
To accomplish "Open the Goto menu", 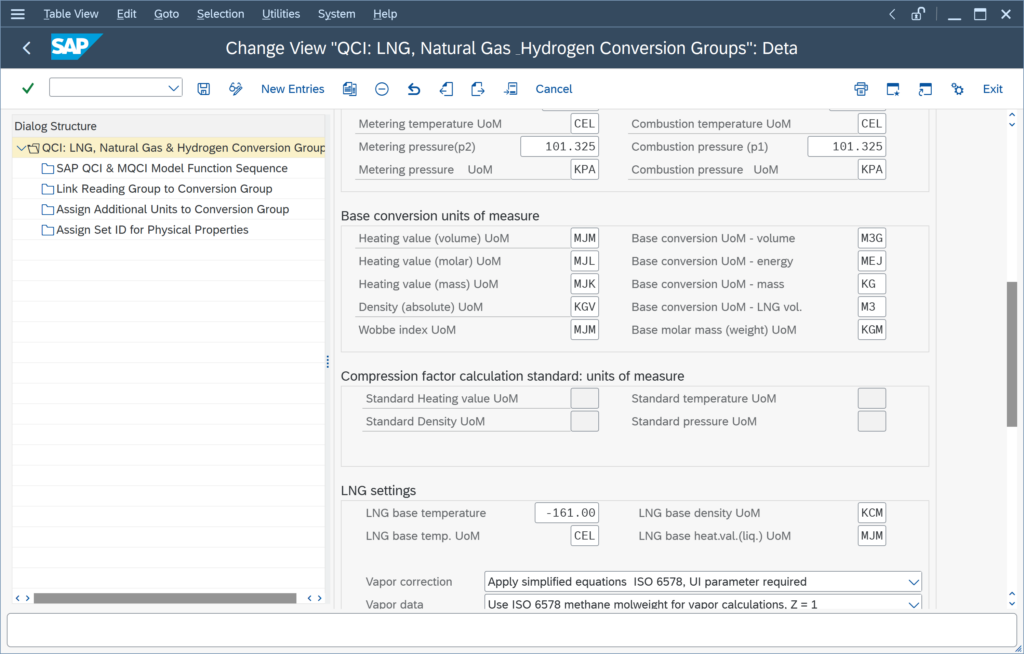I will point(167,14).
